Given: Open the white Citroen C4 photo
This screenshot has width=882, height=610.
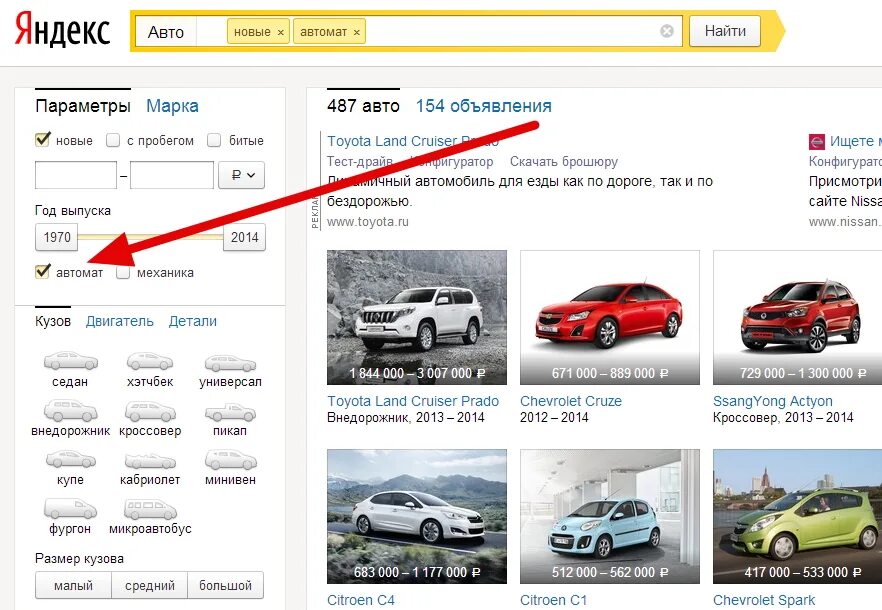Looking at the screenshot, I should [x=417, y=516].
